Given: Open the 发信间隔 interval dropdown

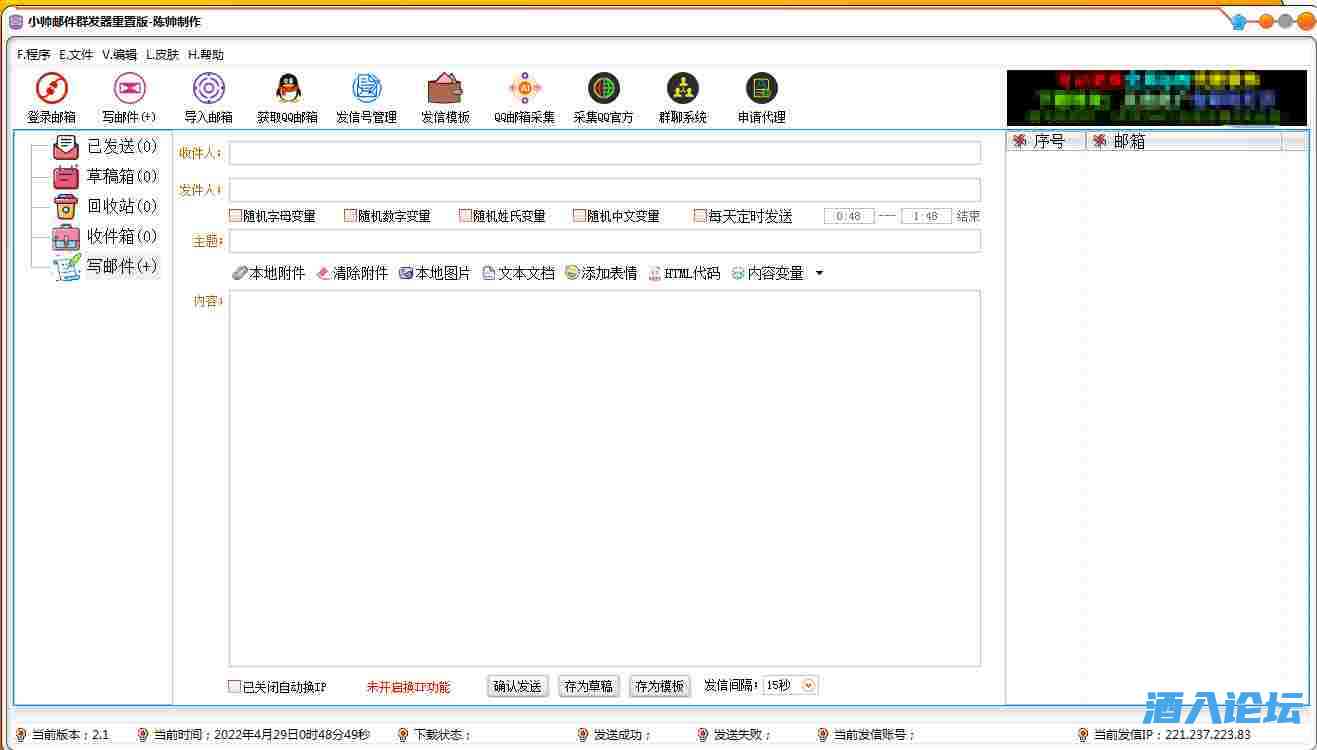Looking at the screenshot, I should (808, 685).
